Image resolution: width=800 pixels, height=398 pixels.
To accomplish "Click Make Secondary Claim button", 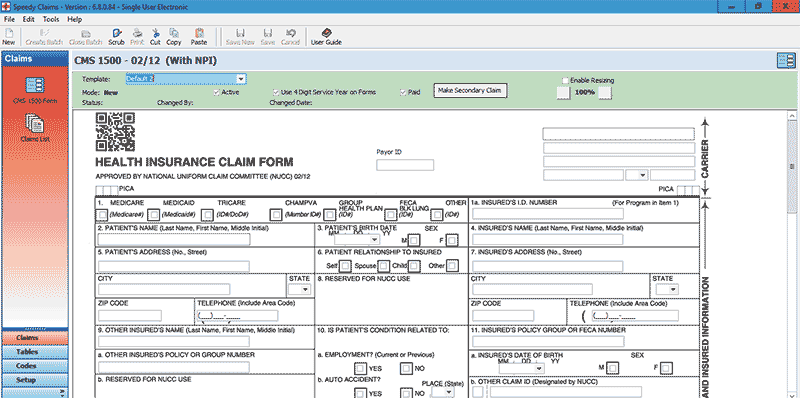I will (470, 91).
